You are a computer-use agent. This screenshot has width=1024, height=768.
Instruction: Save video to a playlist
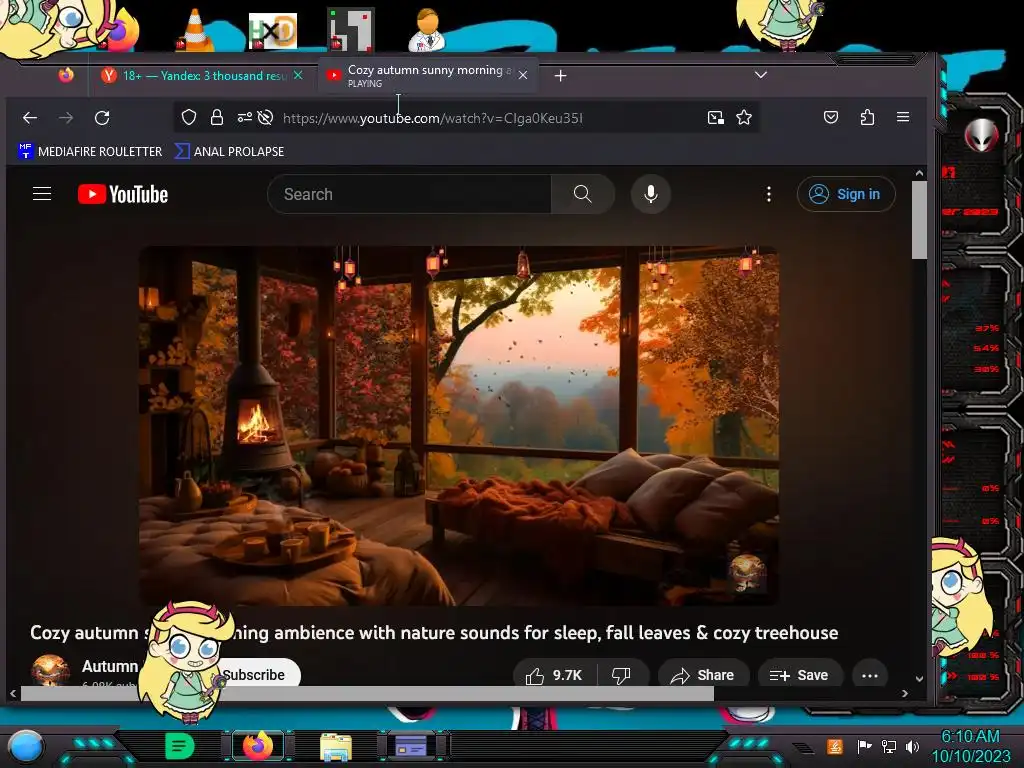click(x=799, y=675)
